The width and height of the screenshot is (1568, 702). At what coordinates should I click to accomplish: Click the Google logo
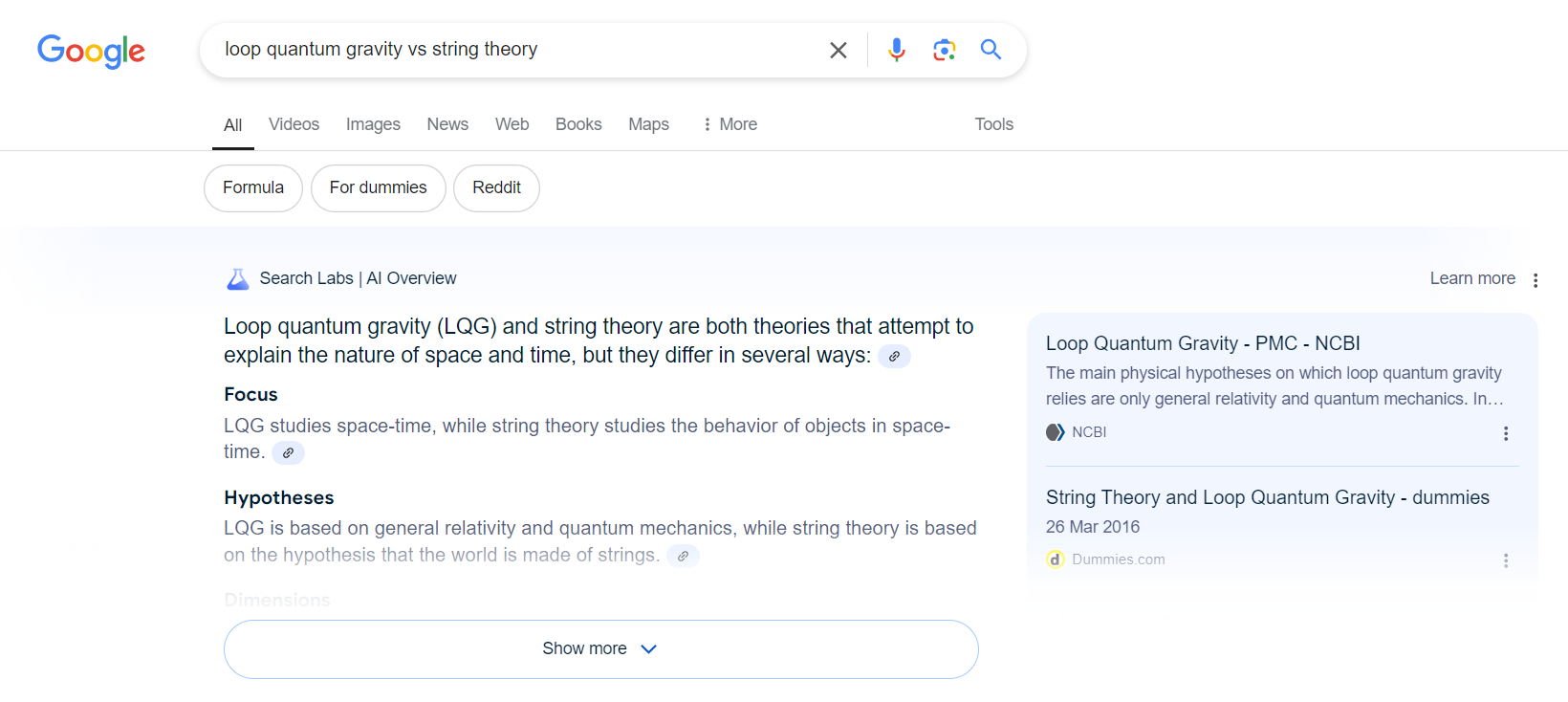click(91, 51)
